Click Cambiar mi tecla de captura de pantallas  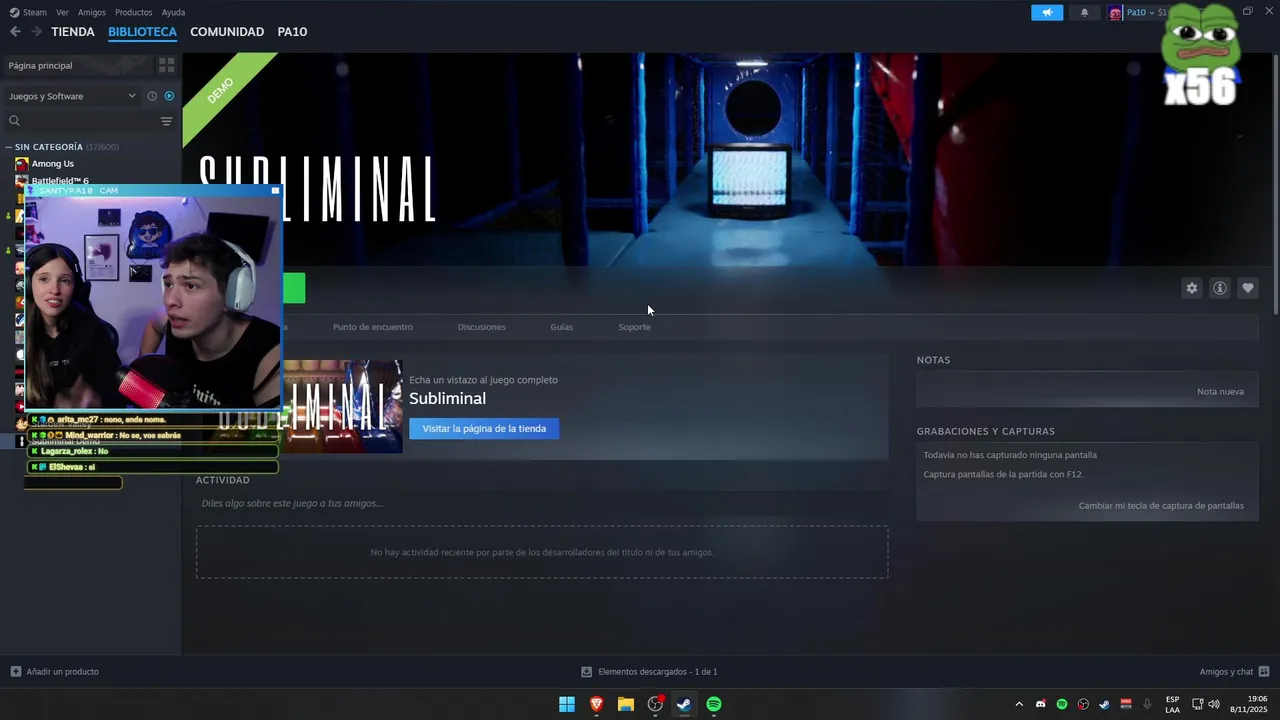click(1161, 506)
